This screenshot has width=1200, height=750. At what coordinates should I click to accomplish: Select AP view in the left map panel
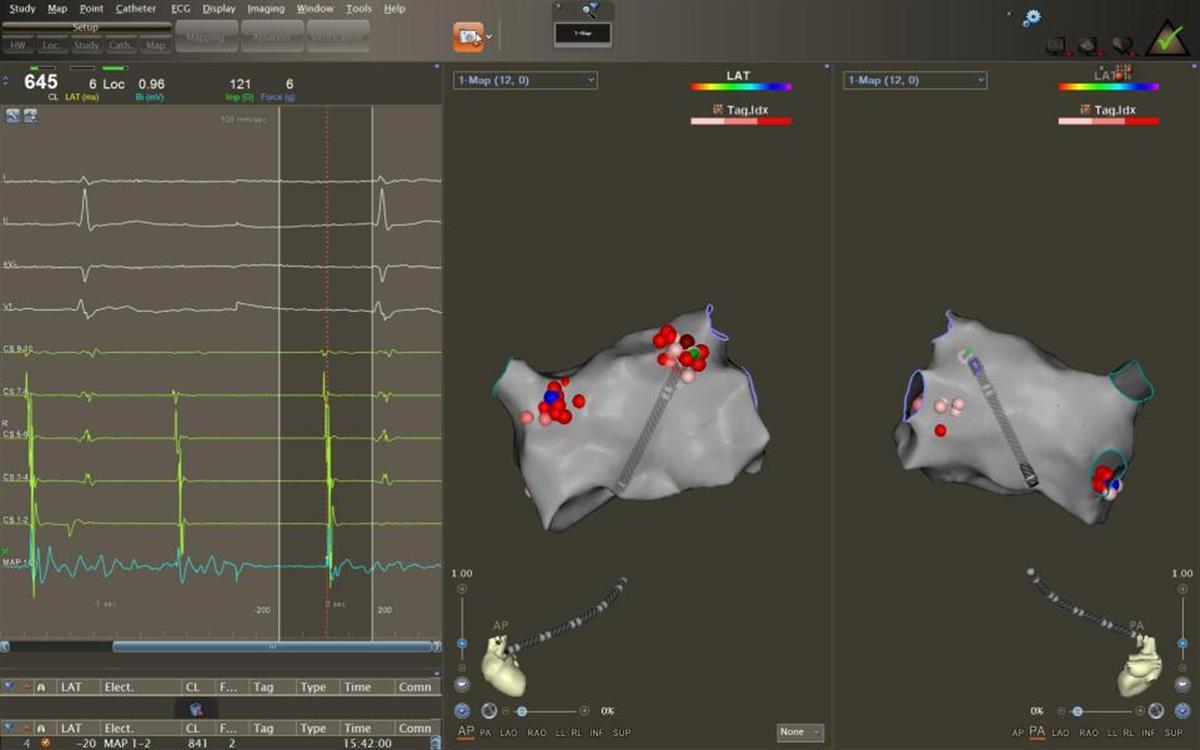465,733
